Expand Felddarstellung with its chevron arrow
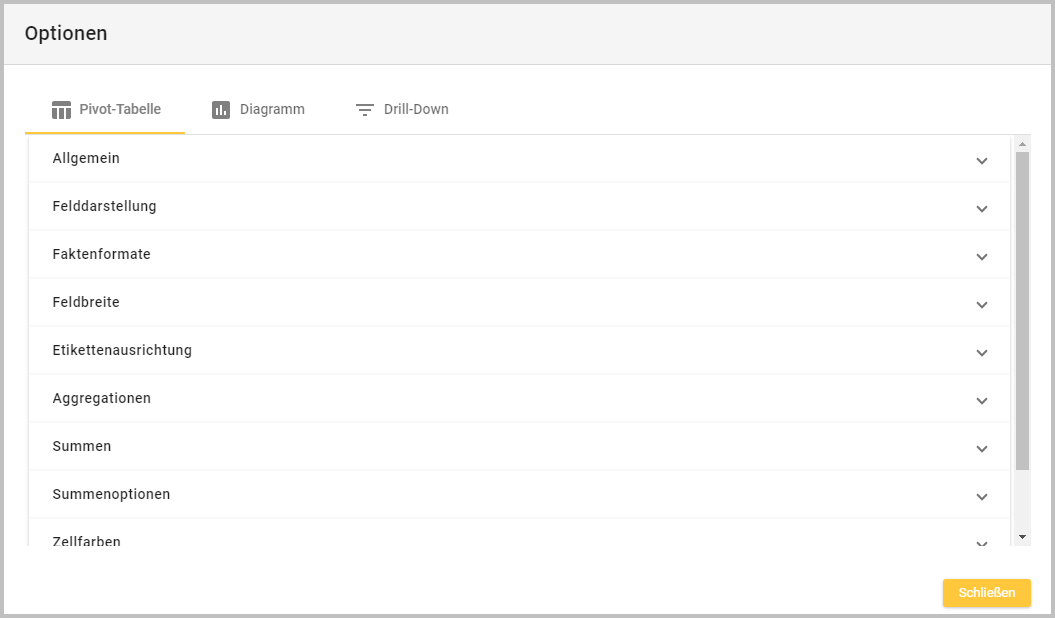Screen dimensions: 1055x618 [x=981, y=208]
